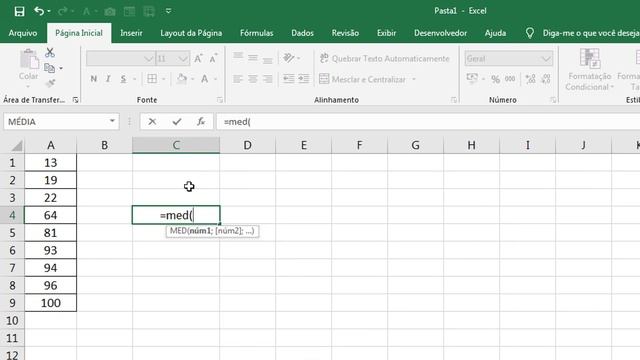Viewport: 640px width, 360px height.
Task: Open the Revisão tab
Action: pyautogui.click(x=345, y=33)
